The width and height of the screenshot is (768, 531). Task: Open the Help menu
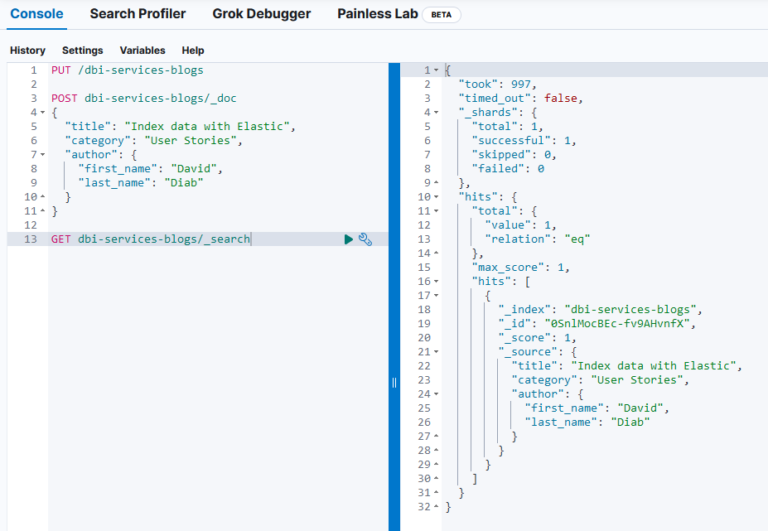point(193,50)
